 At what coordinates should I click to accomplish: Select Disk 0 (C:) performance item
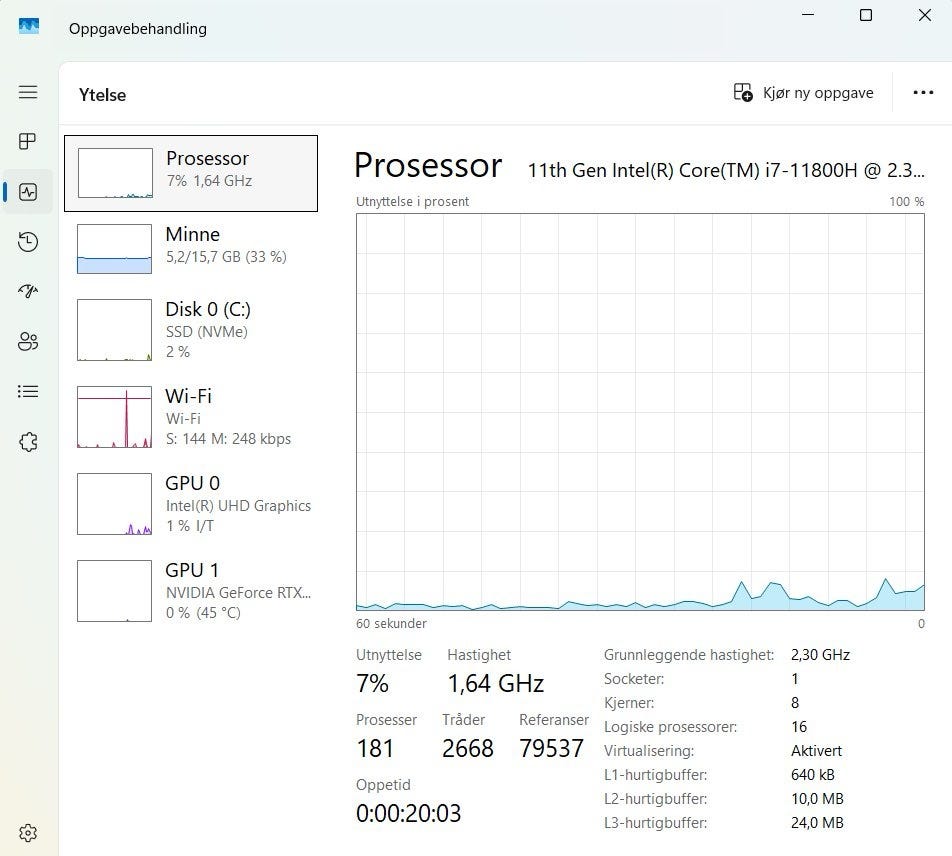(191, 330)
